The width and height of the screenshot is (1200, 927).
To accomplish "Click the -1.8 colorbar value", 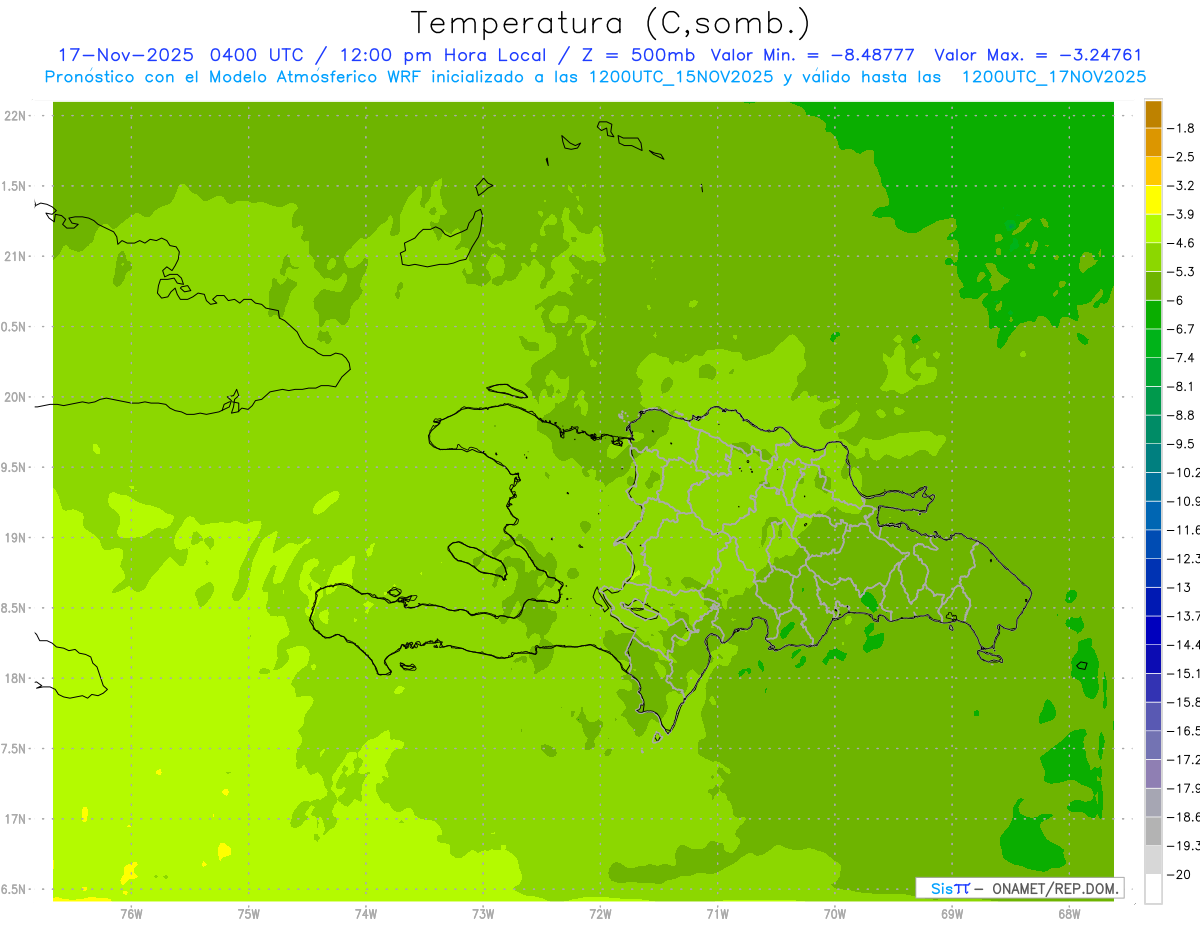I will click(1181, 128).
